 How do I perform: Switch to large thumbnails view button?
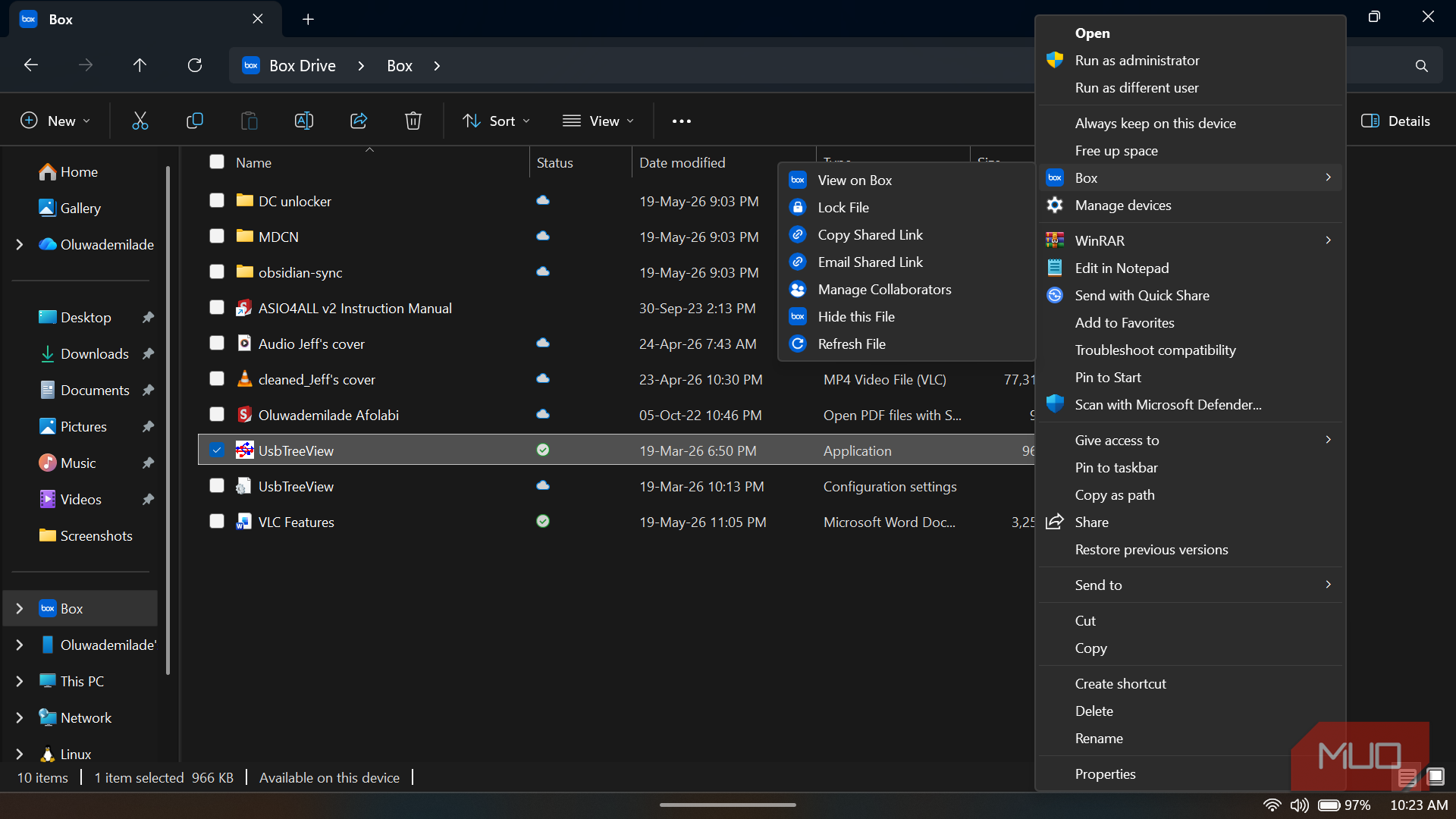pos(1435,777)
